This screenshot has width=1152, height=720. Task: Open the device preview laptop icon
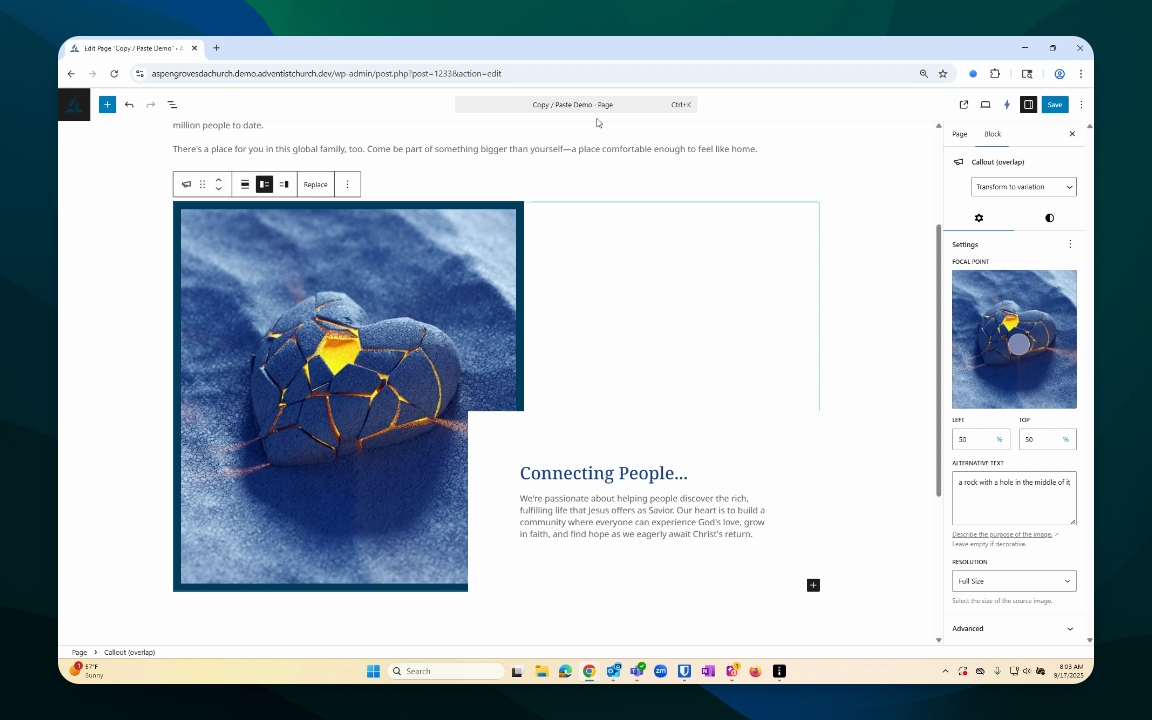[x=985, y=105]
